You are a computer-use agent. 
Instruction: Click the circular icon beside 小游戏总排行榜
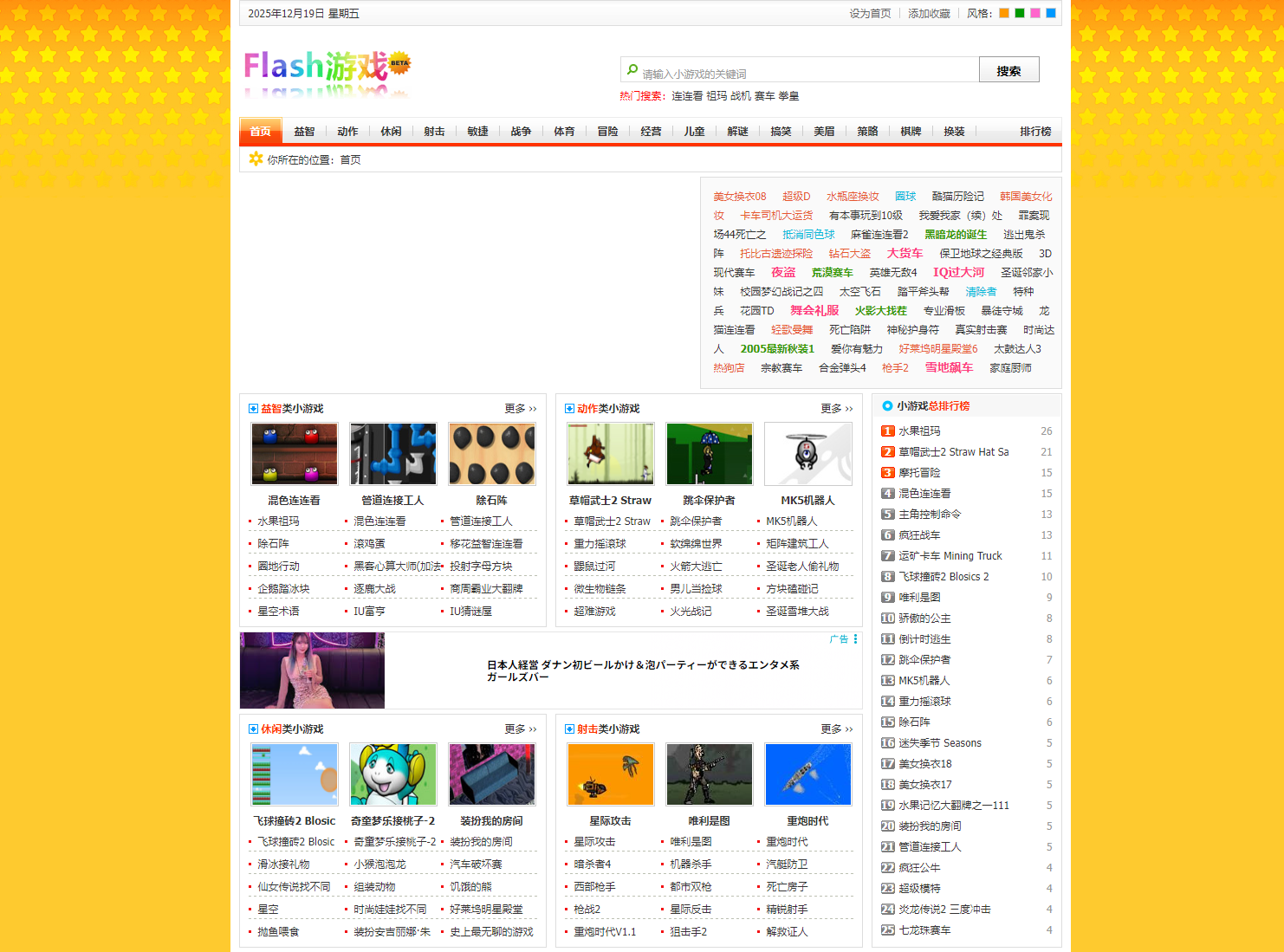[x=887, y=405]
